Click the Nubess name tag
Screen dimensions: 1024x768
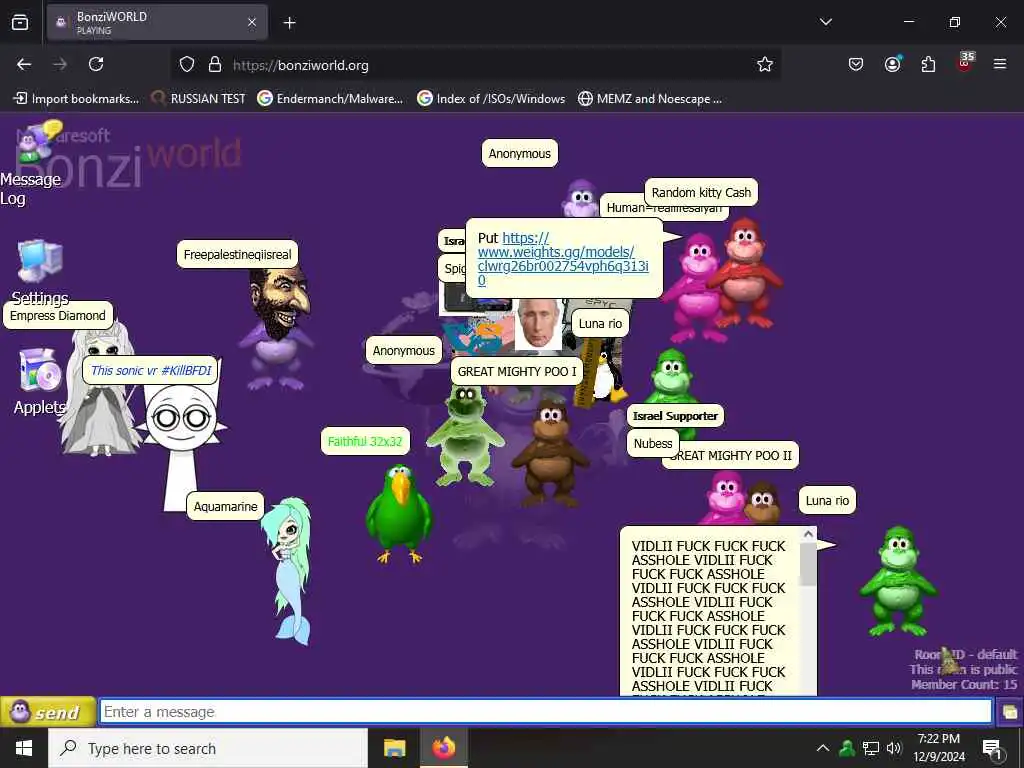pos(652,443)
